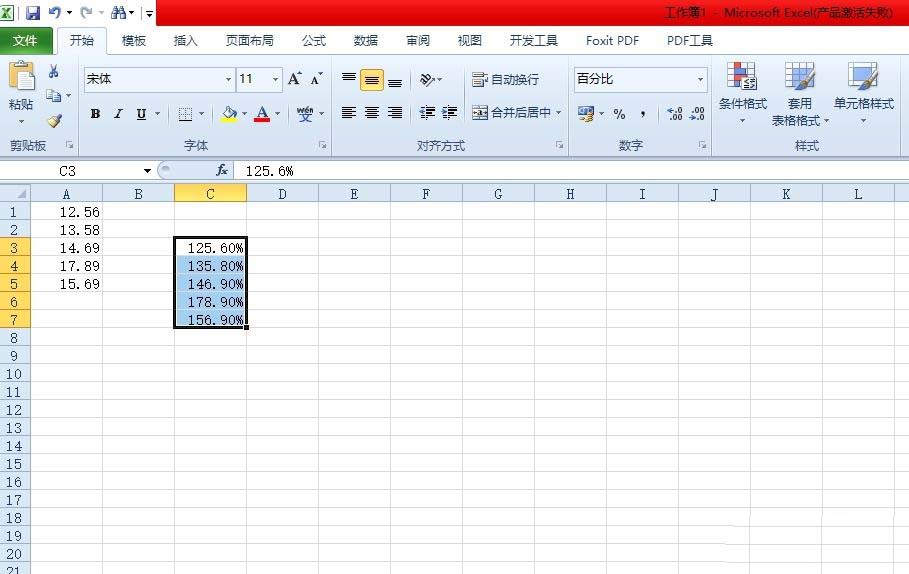Open the font size 11 dropdown
This screenshot has width=909, height=574.
[275, 79]
